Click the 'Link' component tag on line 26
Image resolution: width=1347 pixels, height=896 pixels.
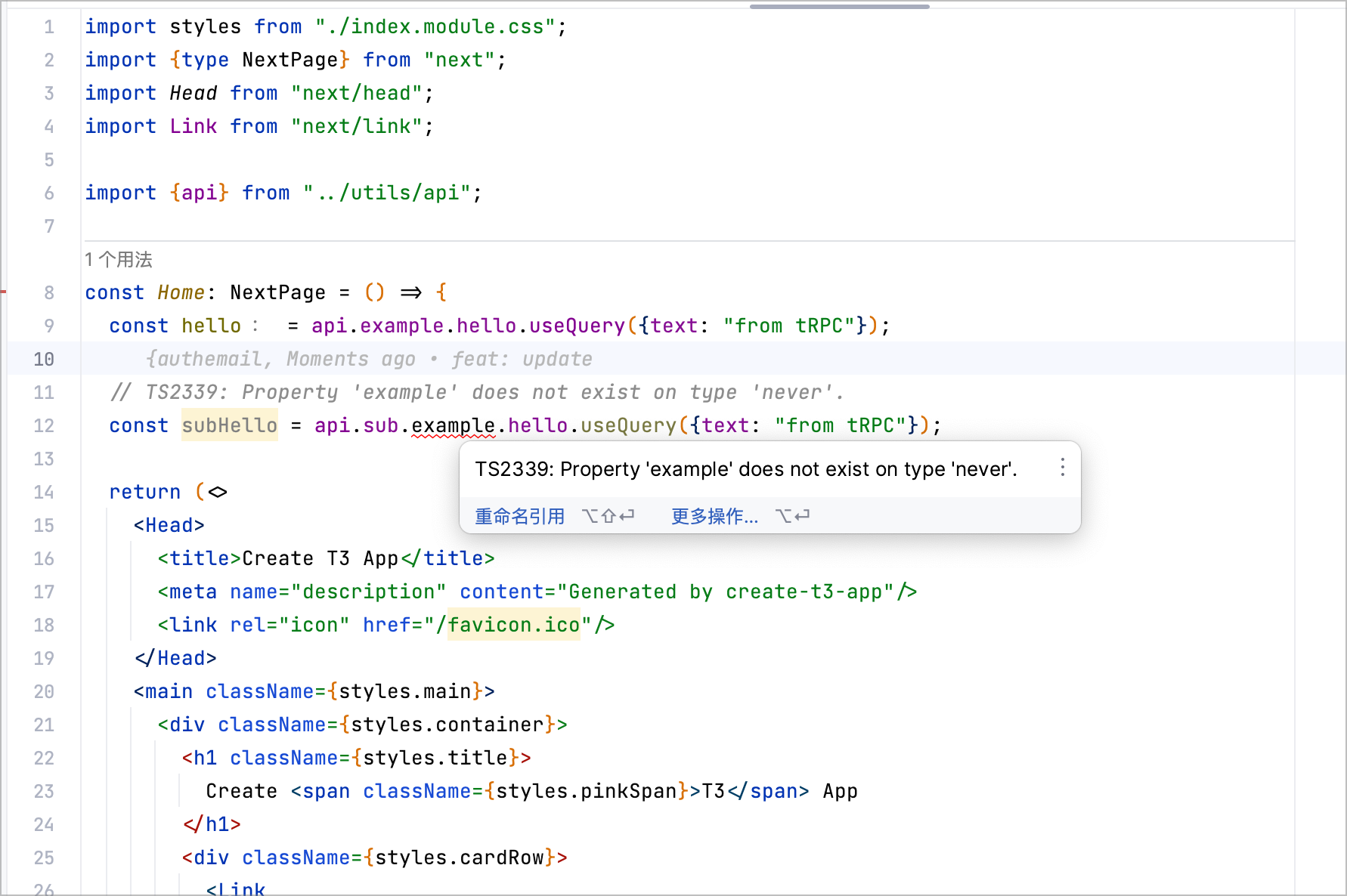tap(240, 888)
